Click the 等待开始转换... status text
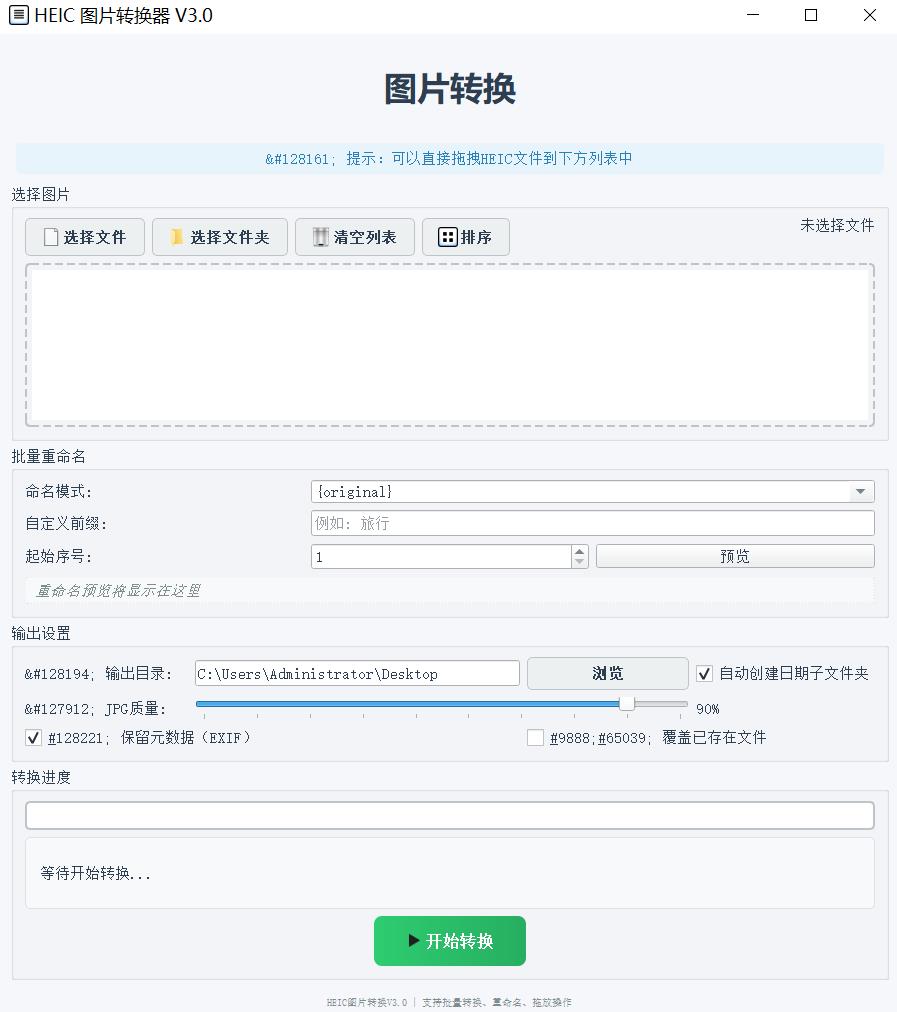 click(96, 873)
